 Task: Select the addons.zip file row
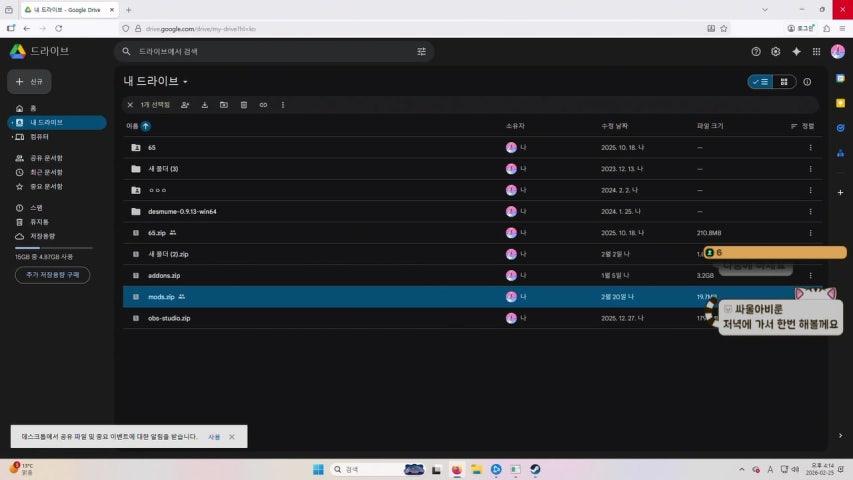coord(472,275)
